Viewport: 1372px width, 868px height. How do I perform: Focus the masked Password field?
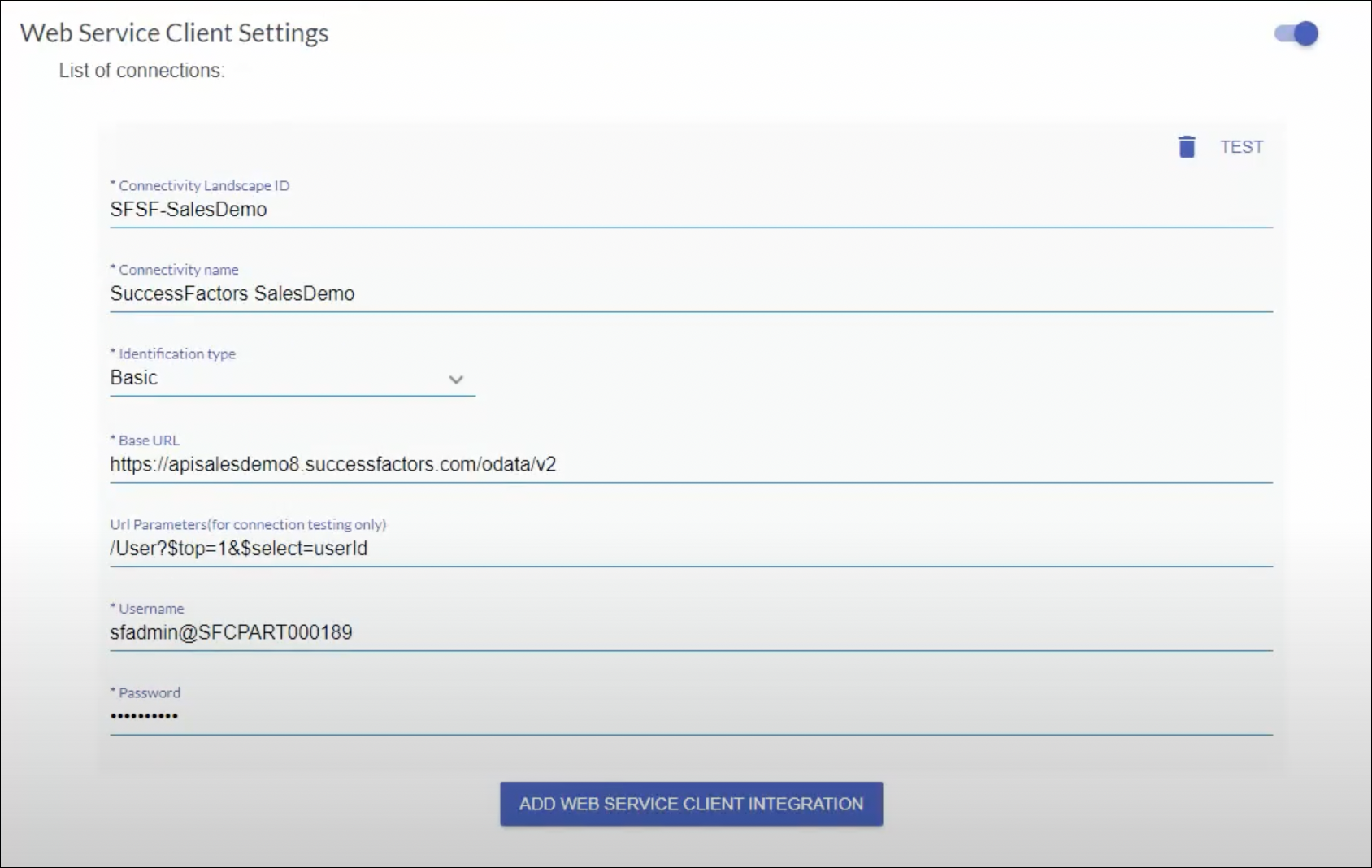pyautogui.click(x=691, y=716)
